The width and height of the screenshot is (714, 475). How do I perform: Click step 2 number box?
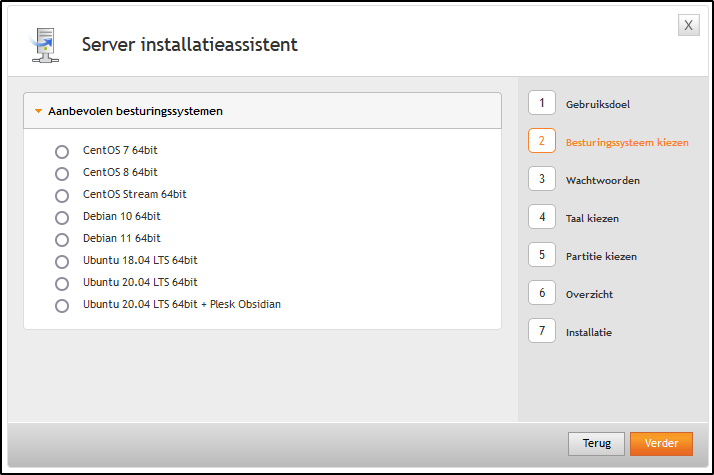coord(542,141)
